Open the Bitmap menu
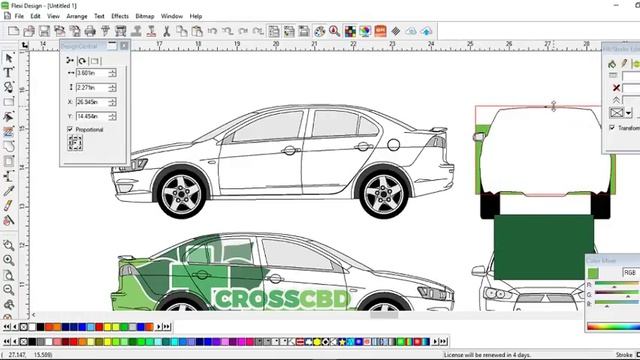Image resolution: width=640 pixels, height=360 pixels. tap(145, 16)
